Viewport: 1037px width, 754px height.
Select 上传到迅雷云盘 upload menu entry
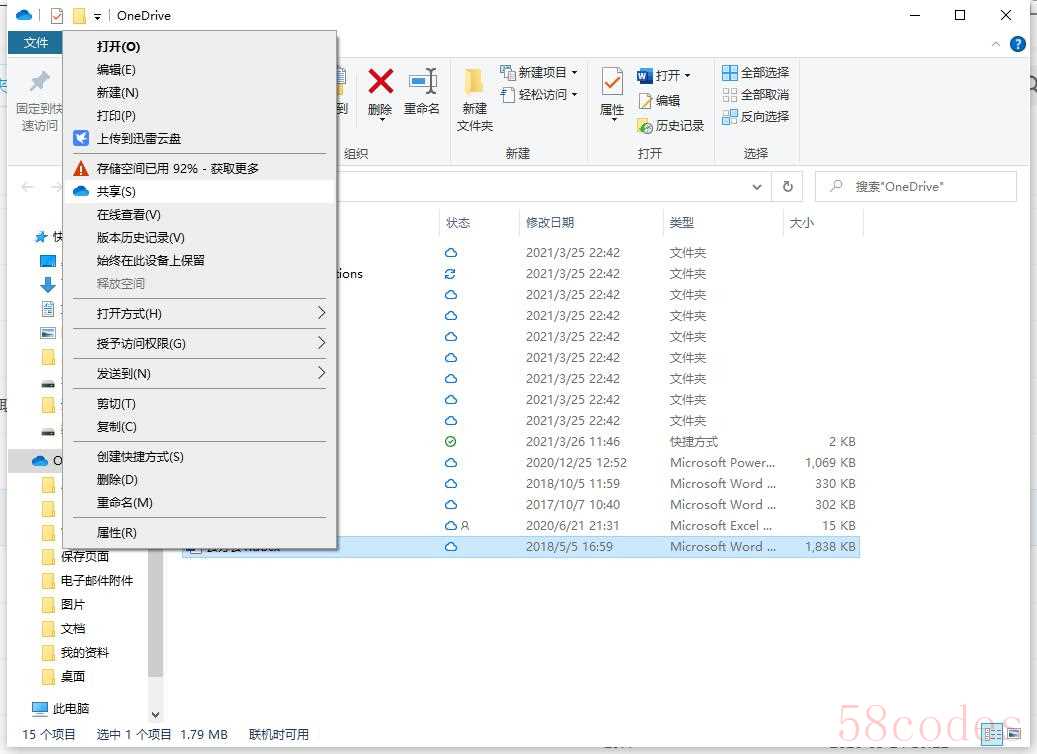click(x=138, y=139)
